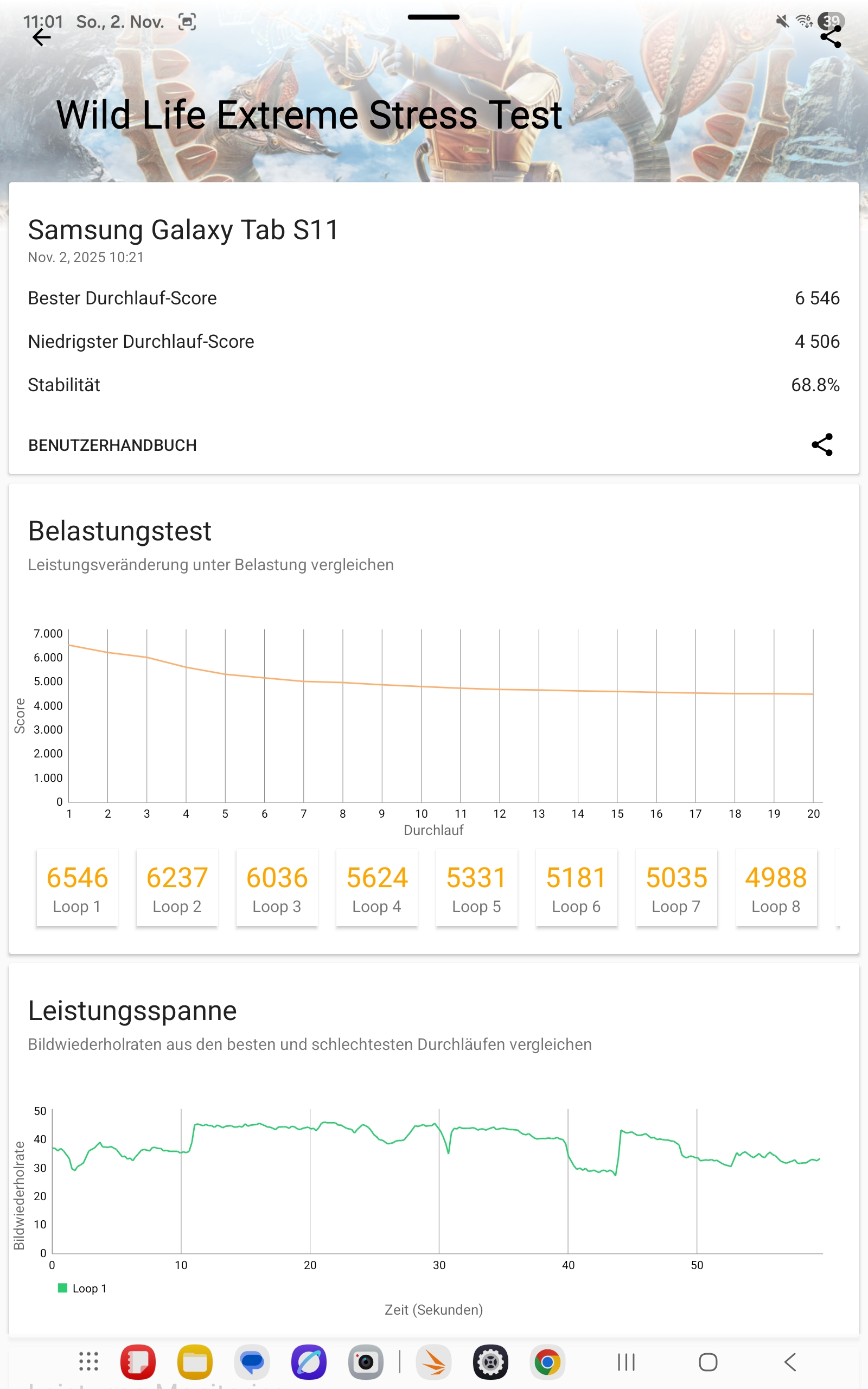Open the Camera app
The width and height of the screenshot is (868, 1389).
[366, 1361]
